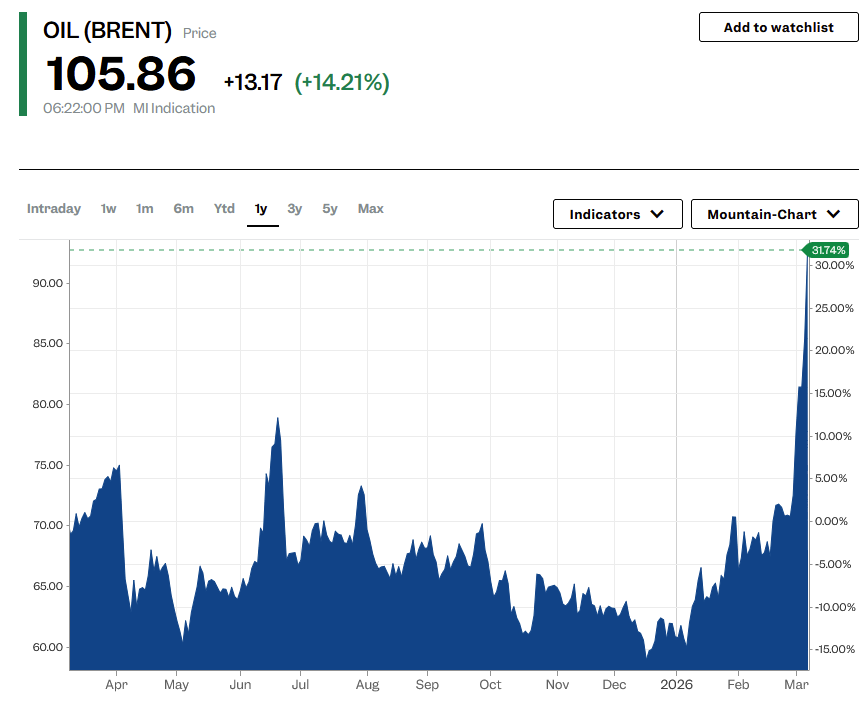The height and width of the screenshot is (707, 863).
Task: View the 3y price history
Action: point(294,209)
